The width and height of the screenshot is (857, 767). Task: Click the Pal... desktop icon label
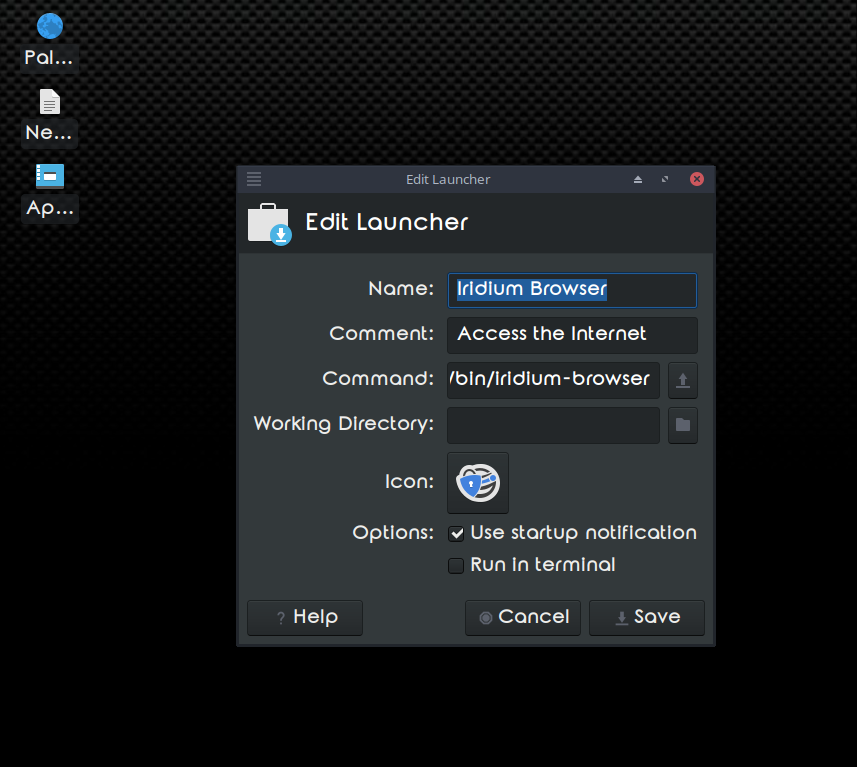pyautogui.click(x=49, y=58)
